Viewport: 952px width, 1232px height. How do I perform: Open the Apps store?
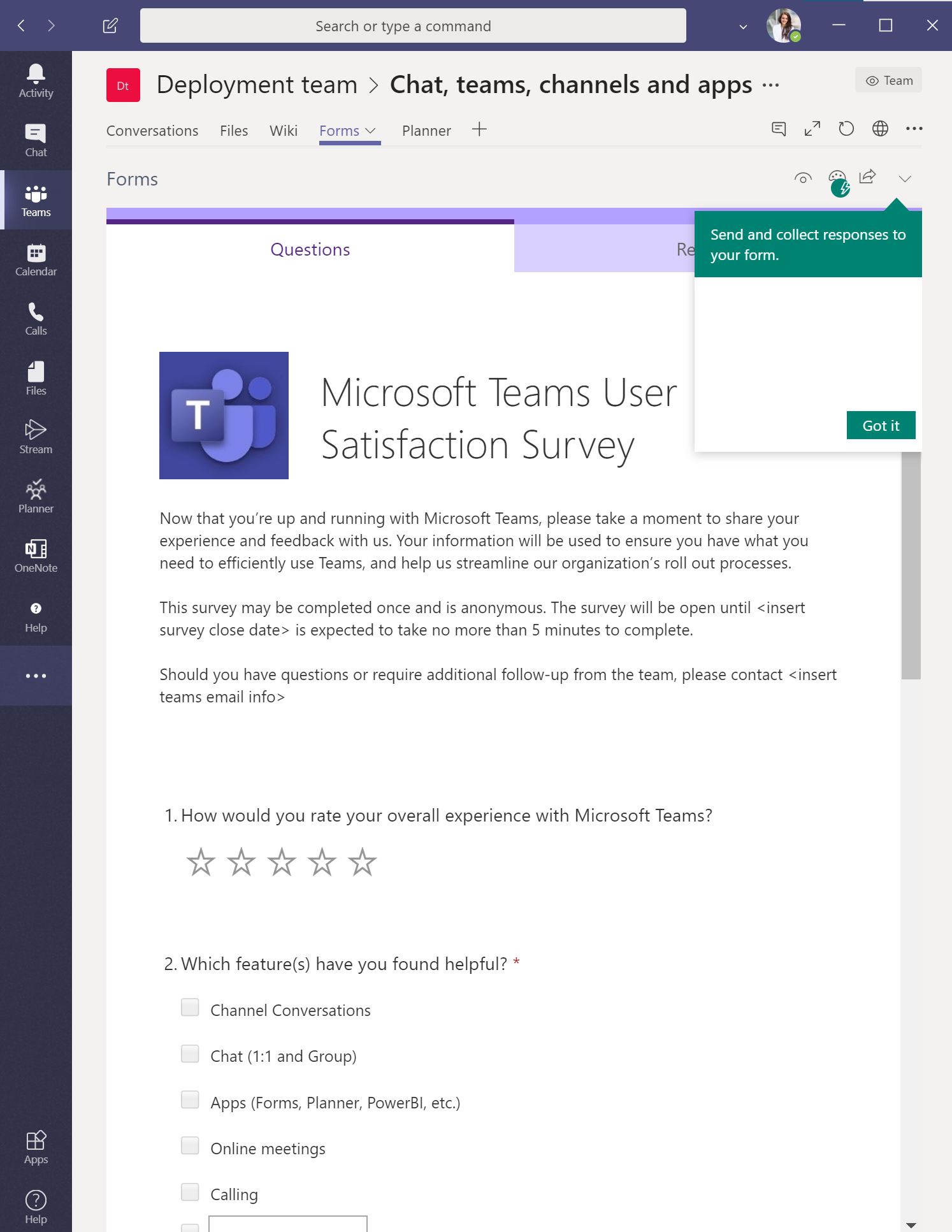point(36,1147)
